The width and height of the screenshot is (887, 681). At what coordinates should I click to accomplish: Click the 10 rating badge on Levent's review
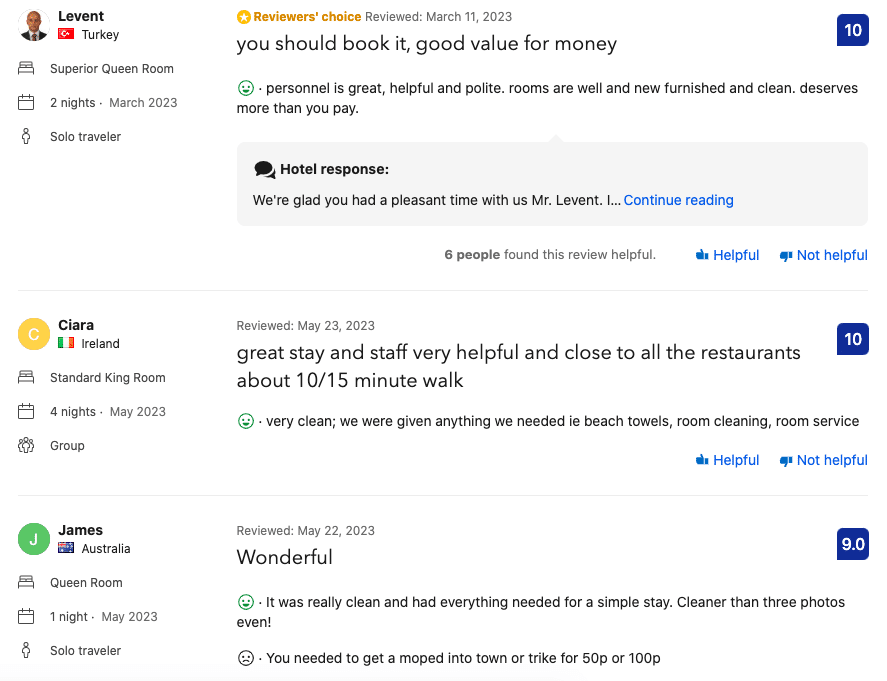pyautogui.click(x=853, y=30)
